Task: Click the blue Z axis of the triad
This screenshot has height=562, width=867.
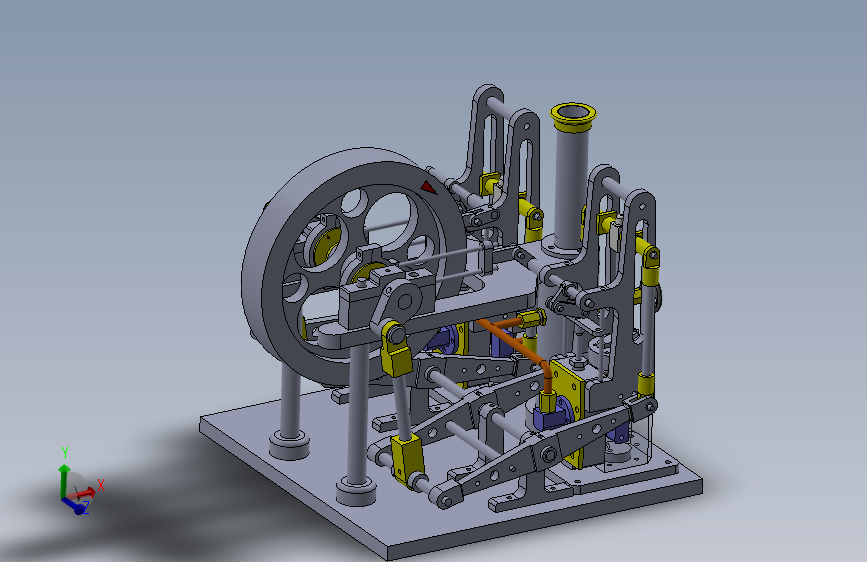Action: pos(74,506)
